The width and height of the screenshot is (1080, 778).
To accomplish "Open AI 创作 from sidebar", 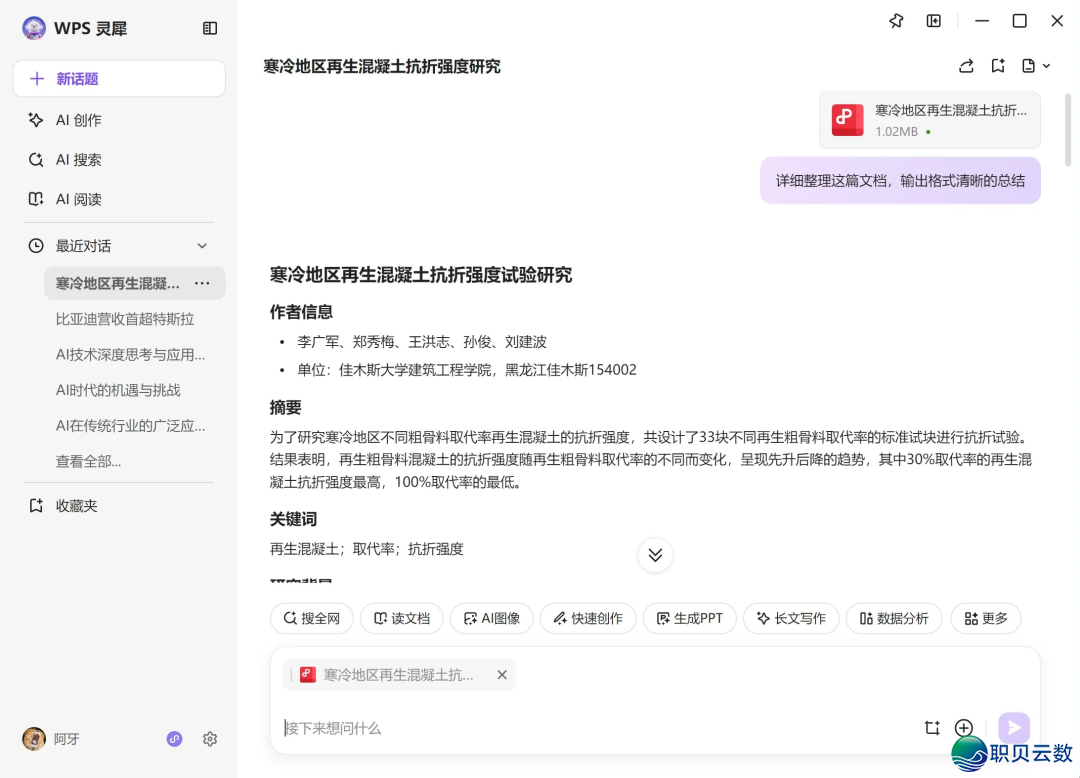I will (x=79, y=120).
